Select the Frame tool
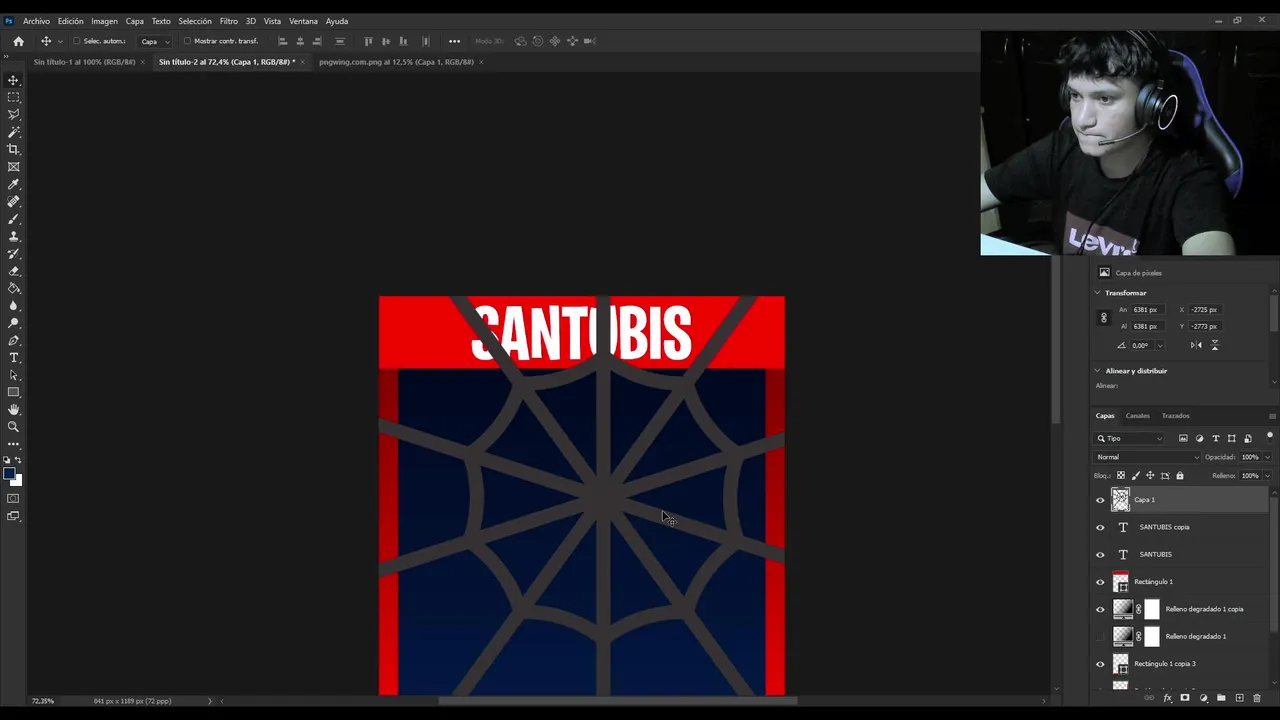Screen dimensions: 1280x720 (13, 167)
